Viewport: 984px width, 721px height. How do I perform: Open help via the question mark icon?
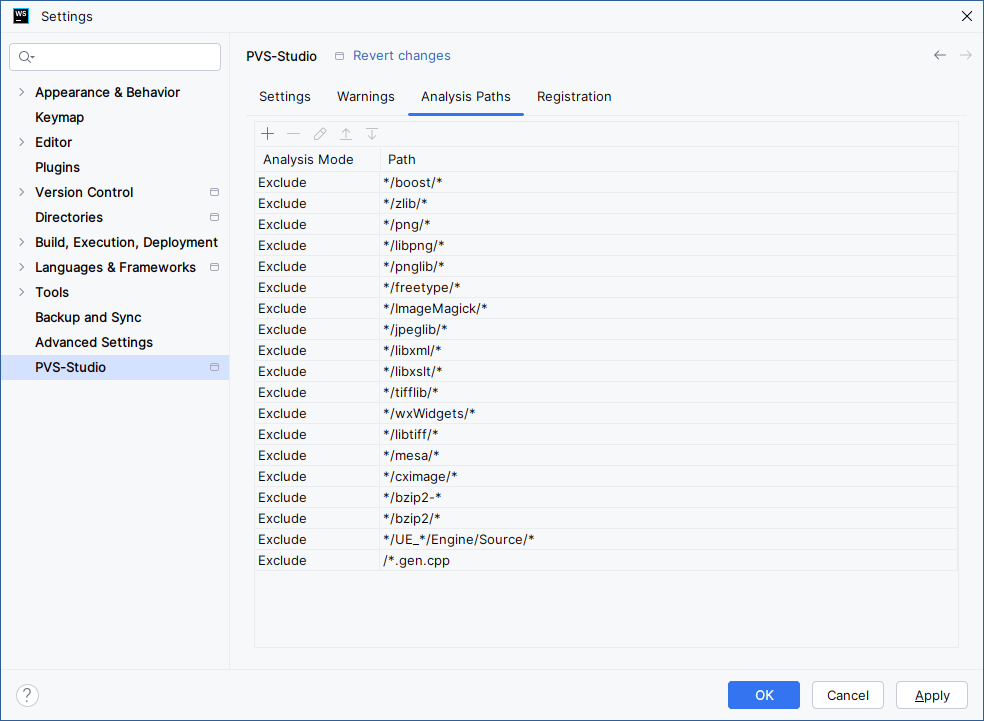tap(27, 695)
